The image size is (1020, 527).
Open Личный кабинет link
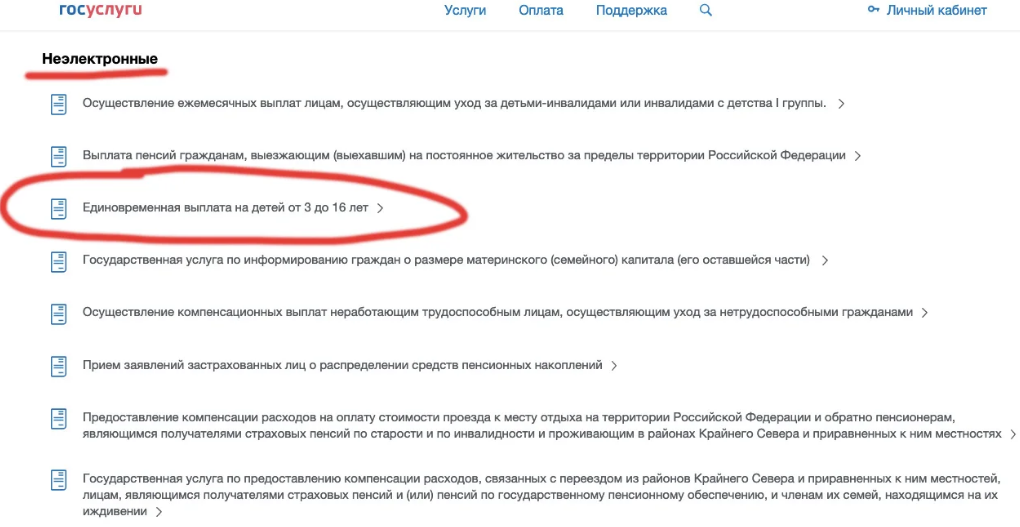937,10
